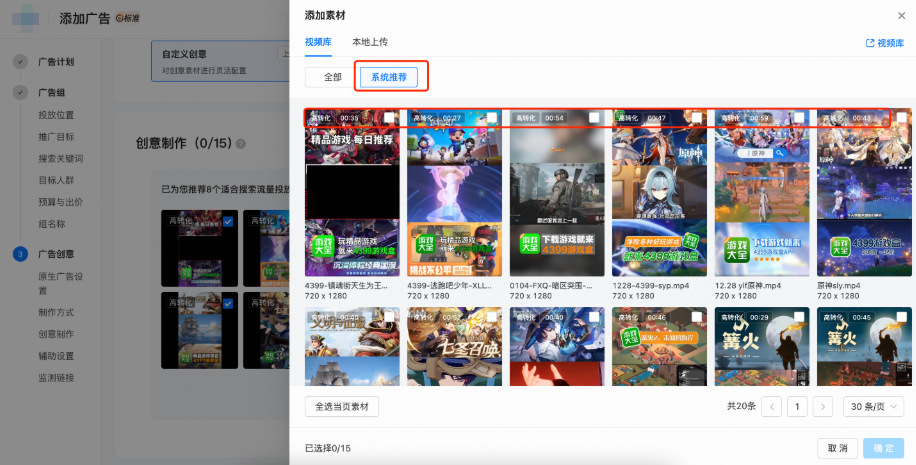This screenshot has width=916, height=465.
Task: Switch to the 视频库 tab
Action: click(x=318, y=42)
